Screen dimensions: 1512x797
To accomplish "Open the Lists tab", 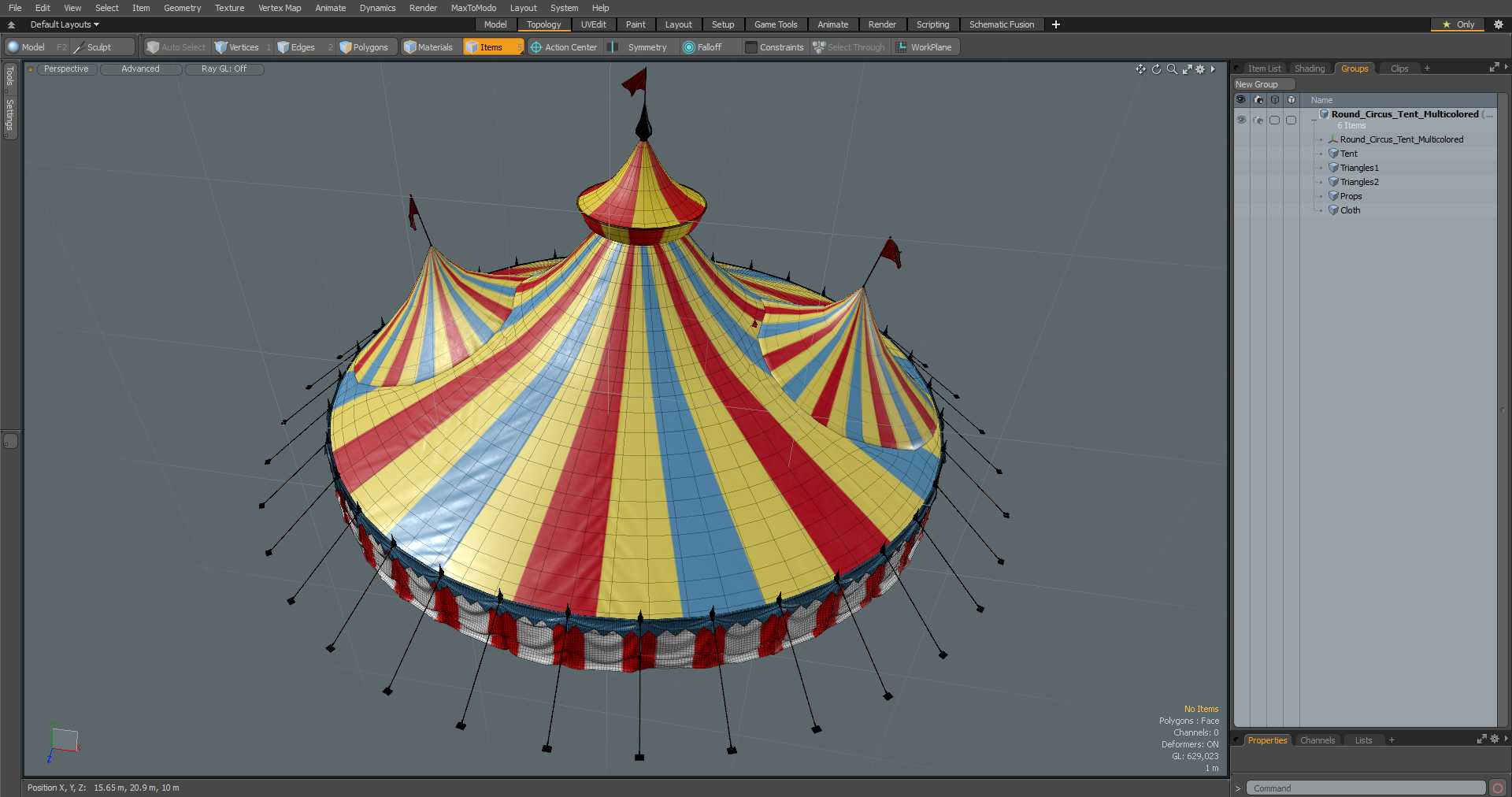I will [1363, 740].
